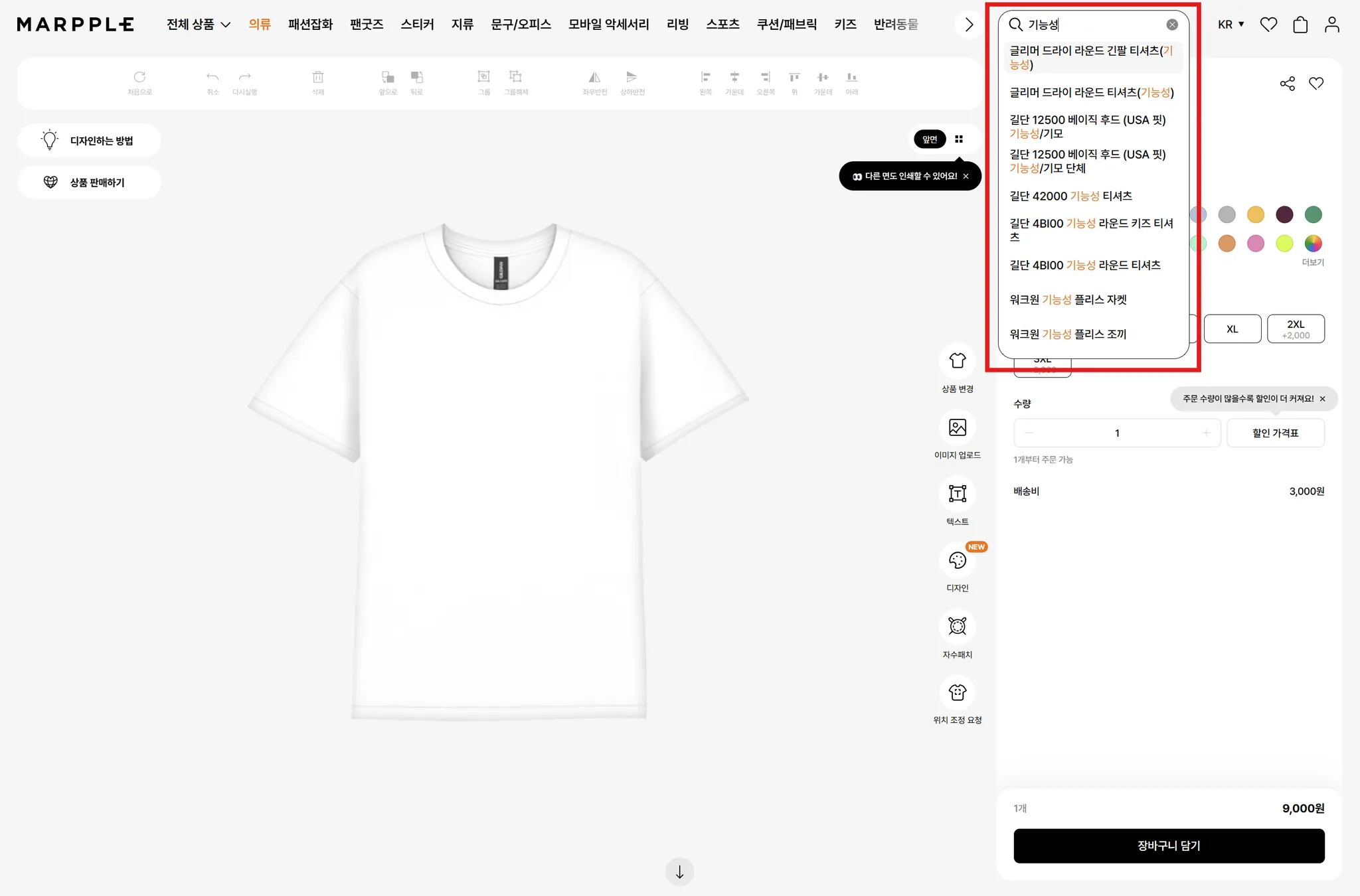Toggle the front side view button
Screen dimensions: 1360x896
930,139
